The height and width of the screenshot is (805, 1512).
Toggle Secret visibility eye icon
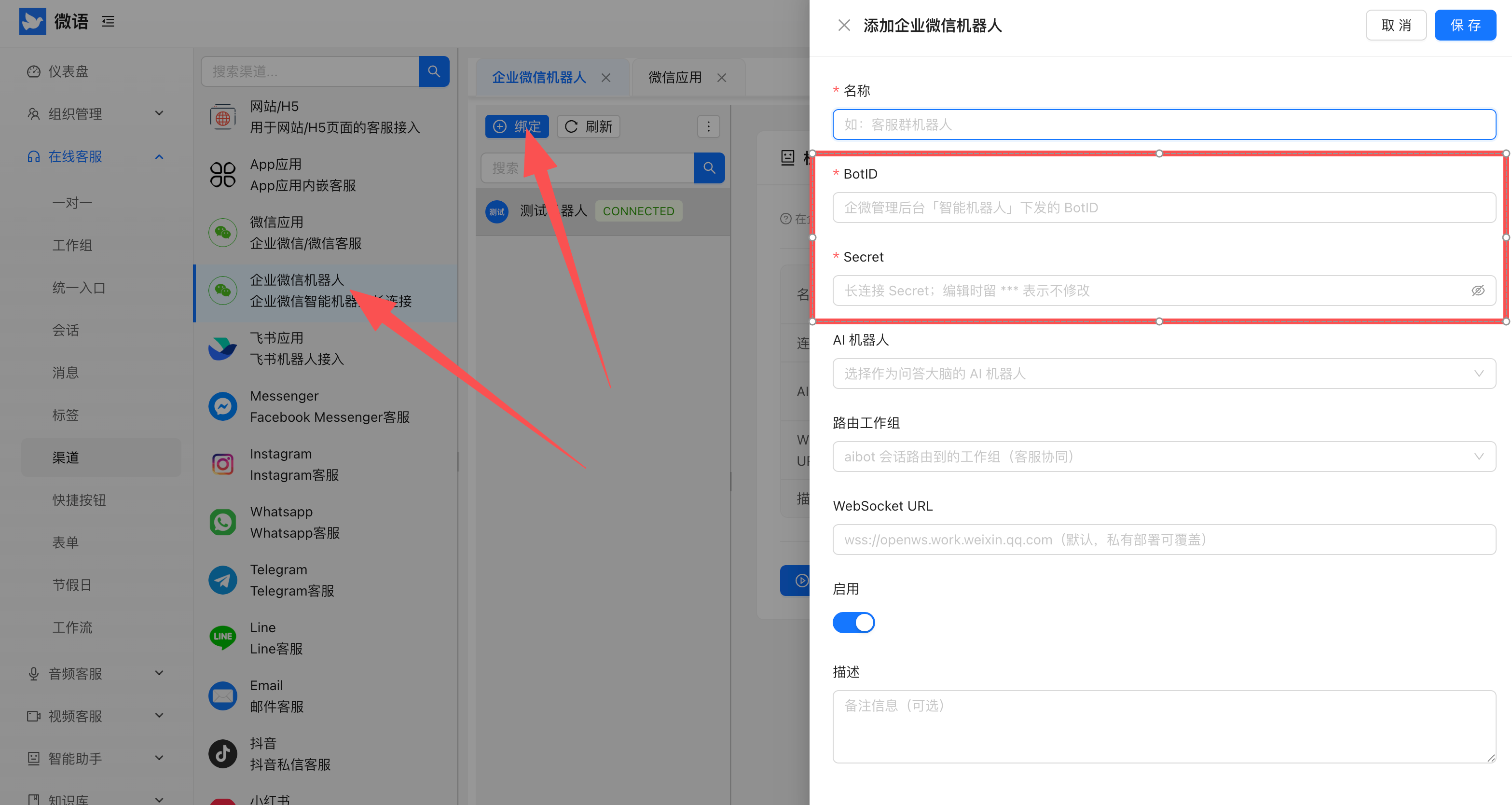1477,291
